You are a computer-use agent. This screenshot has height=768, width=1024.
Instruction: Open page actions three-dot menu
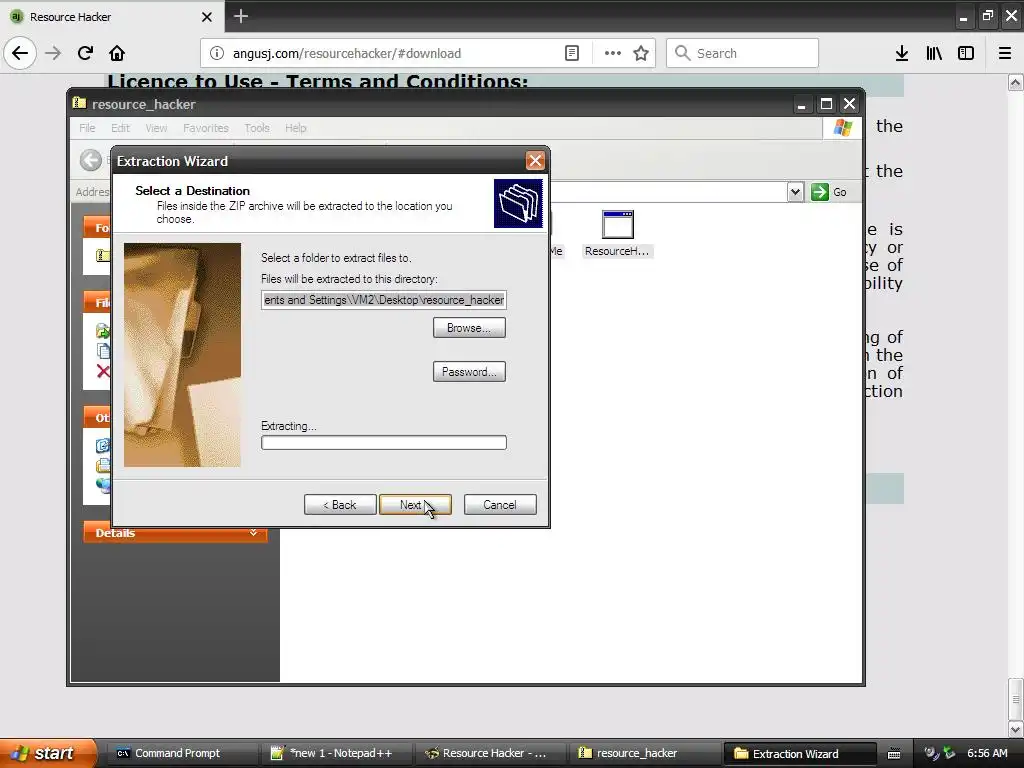tap(613, 54)
